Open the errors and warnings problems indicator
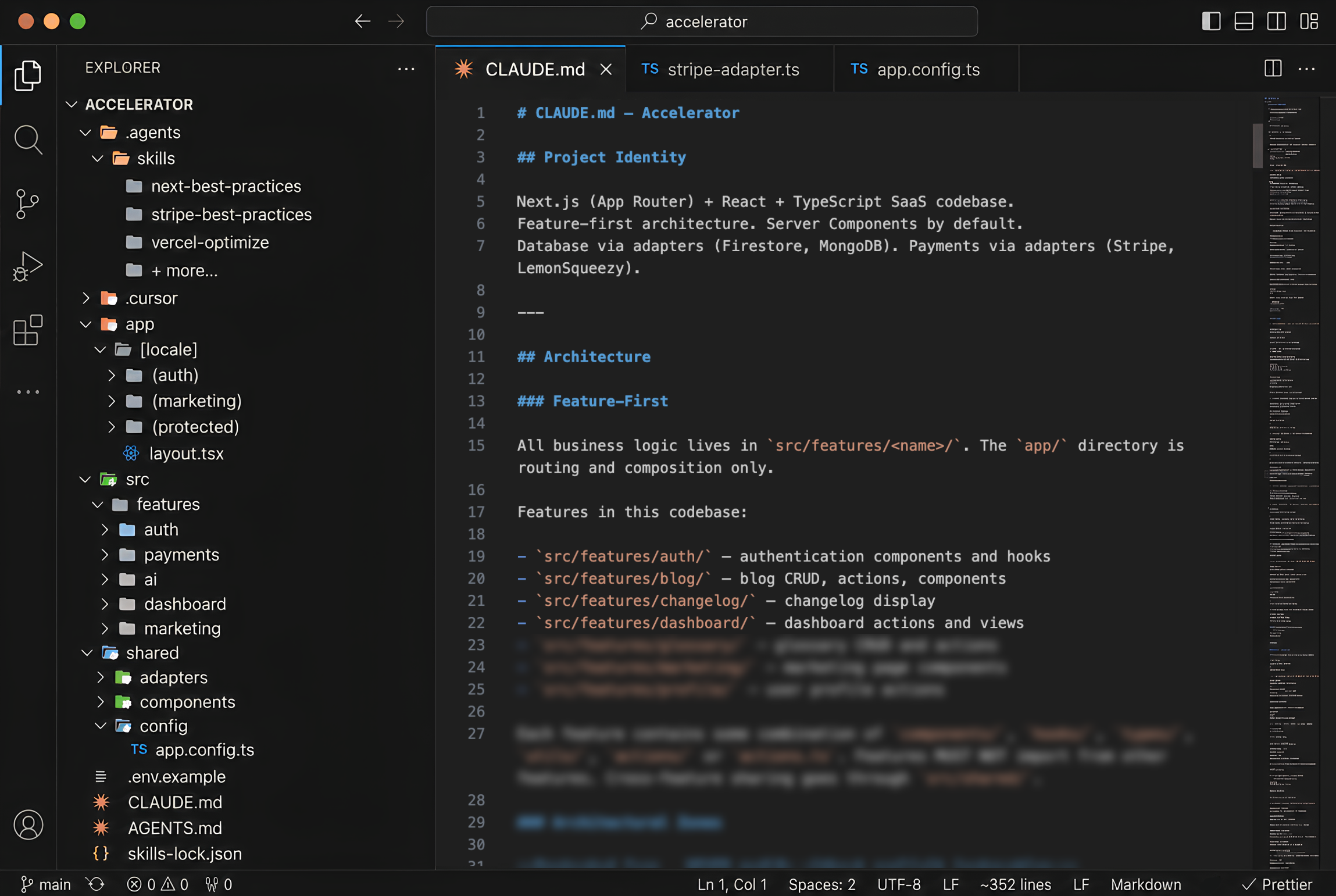This screenshot has height=896, width=1336. [158, 884]
